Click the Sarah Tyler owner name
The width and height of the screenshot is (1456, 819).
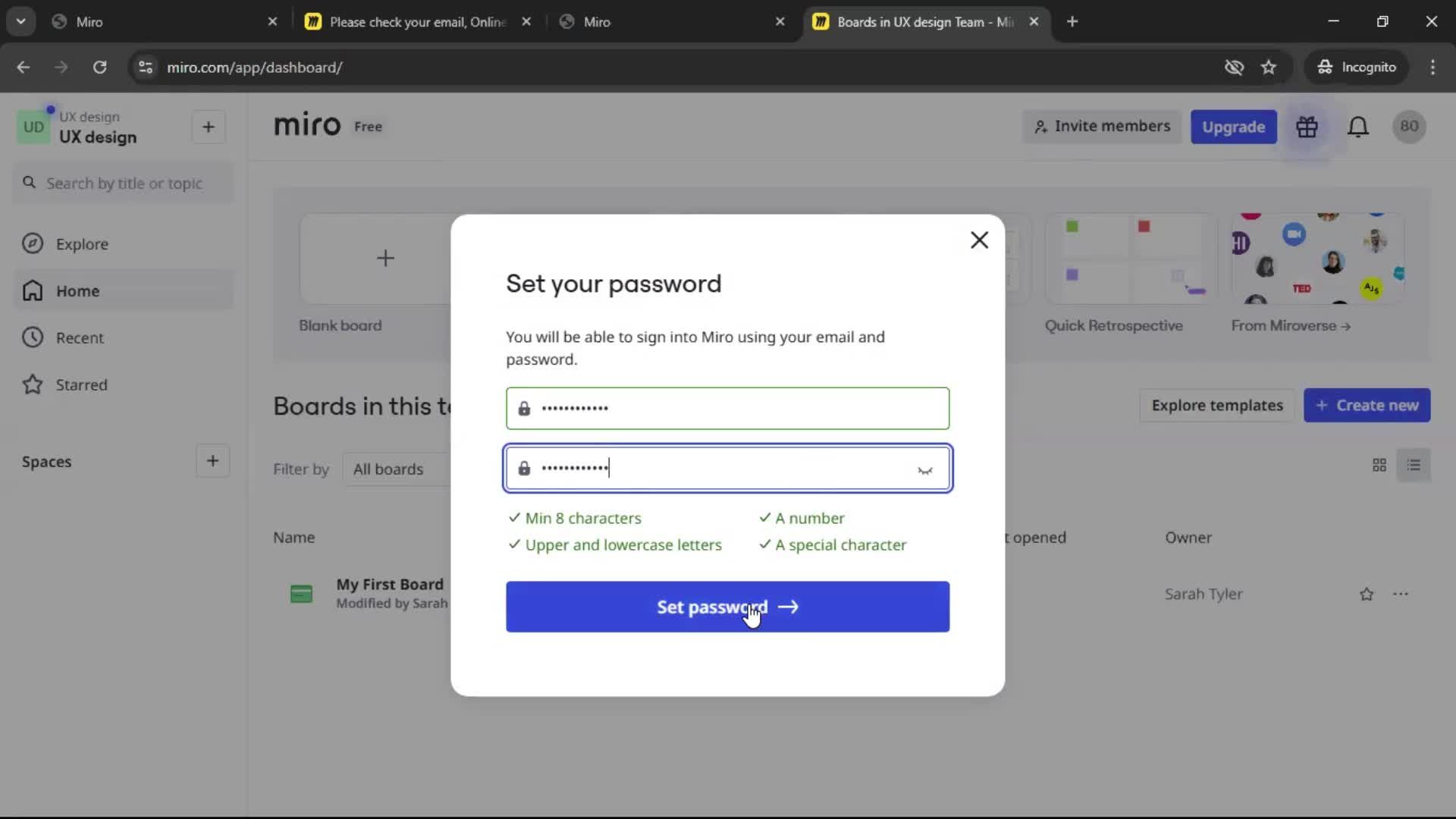pyautogui.click(x=1203, y=595)
